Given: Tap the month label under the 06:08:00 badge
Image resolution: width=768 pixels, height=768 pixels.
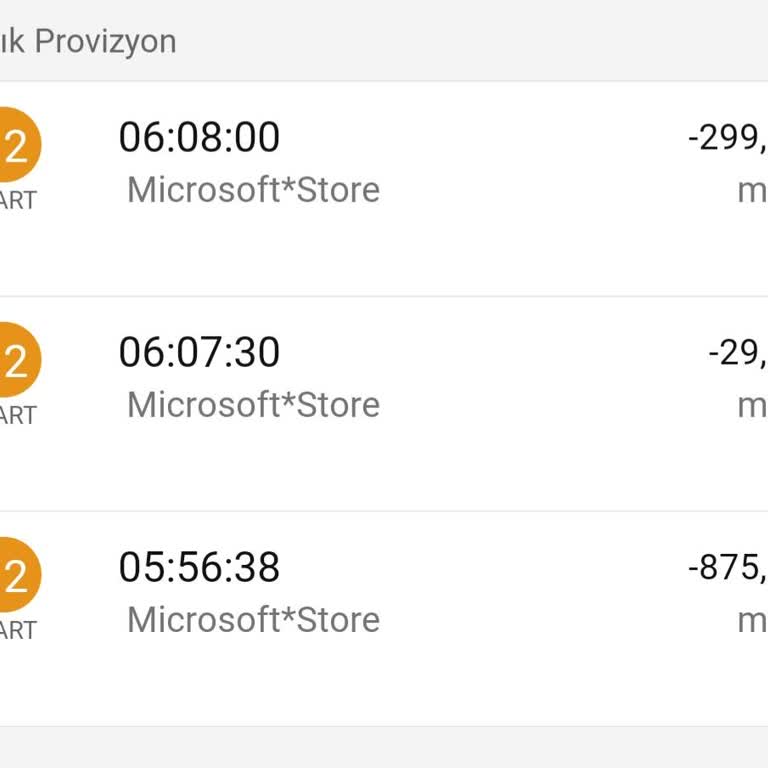Looking at the screenshot, I should [17, 200].
